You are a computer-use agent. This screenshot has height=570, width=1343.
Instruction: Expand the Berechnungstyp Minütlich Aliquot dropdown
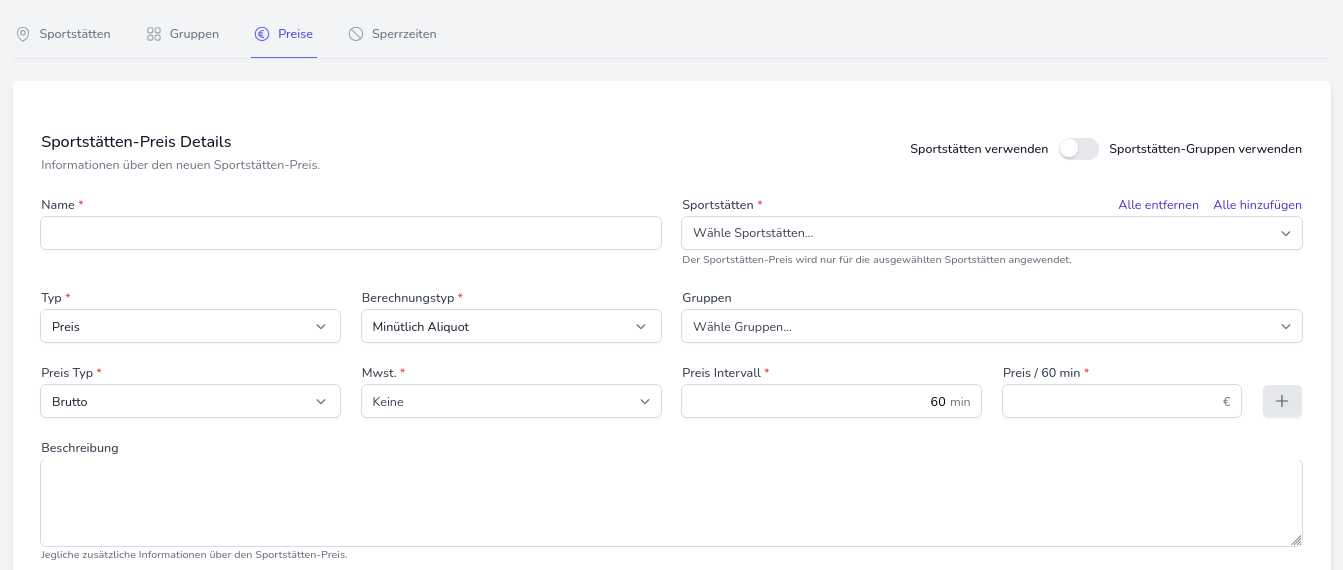[510, 326]
